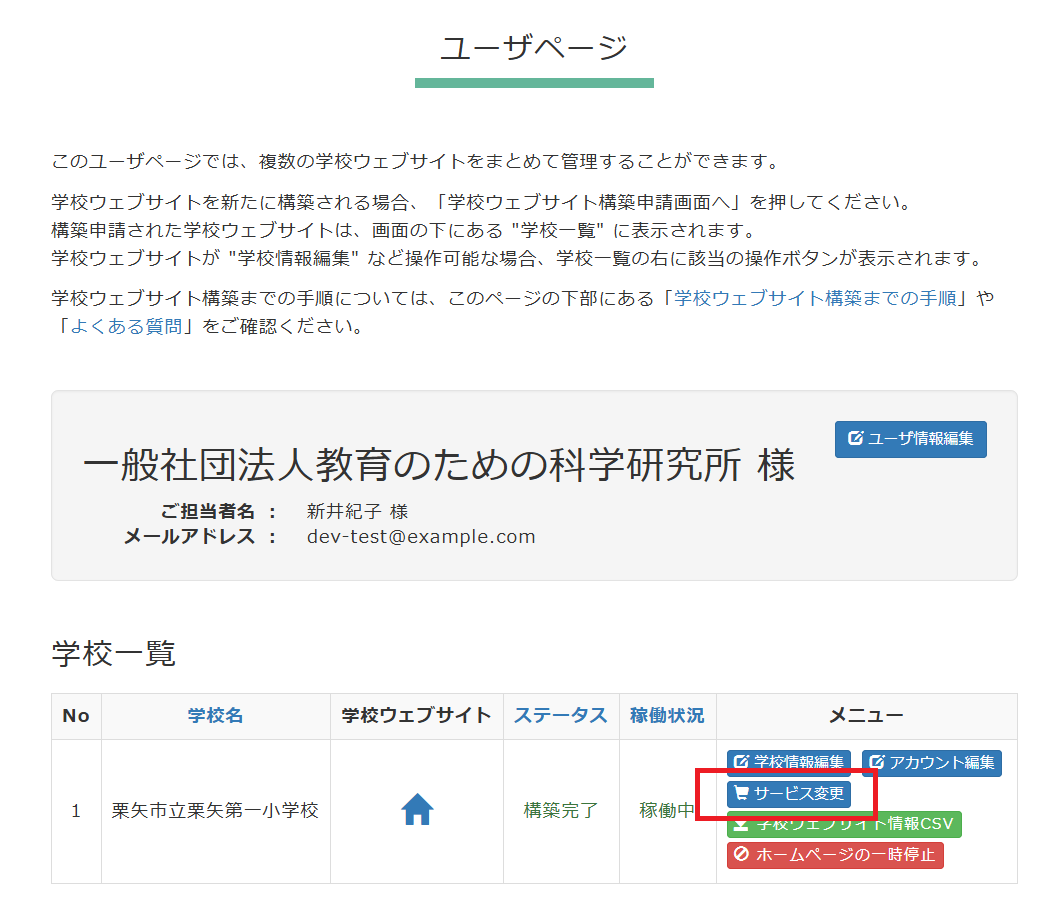Viewport: 1063px width, 913px height.
Task: Sort the list by the 稼働状況 header
Action: [x=667, y=716]
